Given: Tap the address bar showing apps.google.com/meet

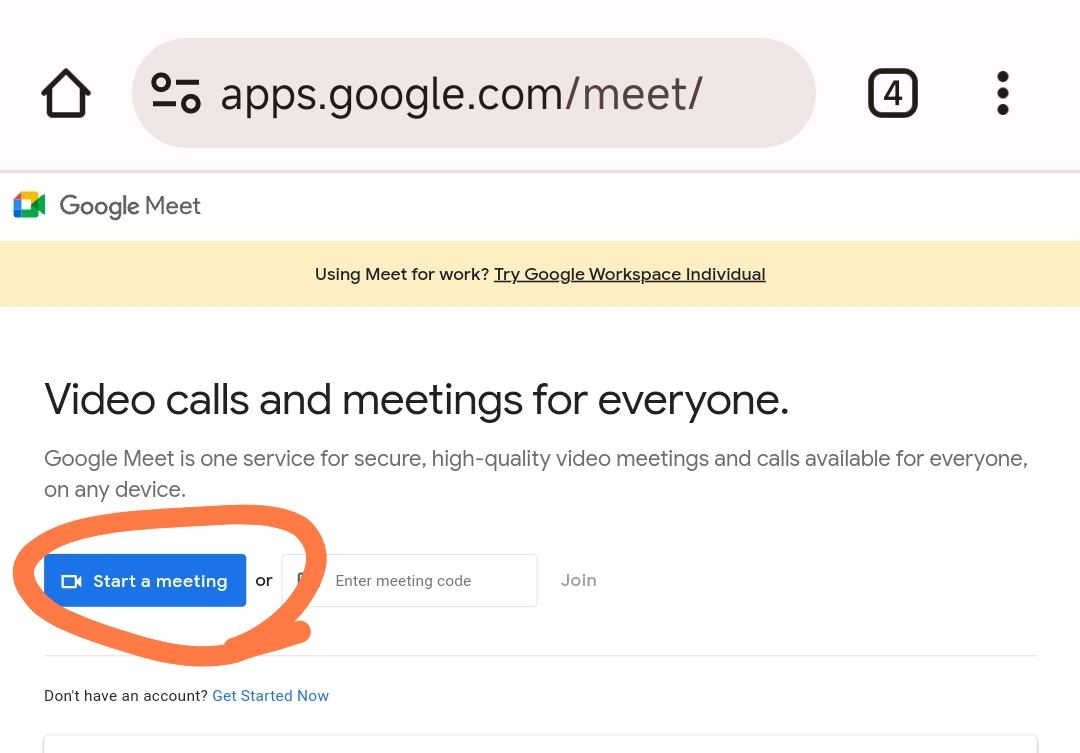Looking at the screenshot, I should (x=474, y=92).
